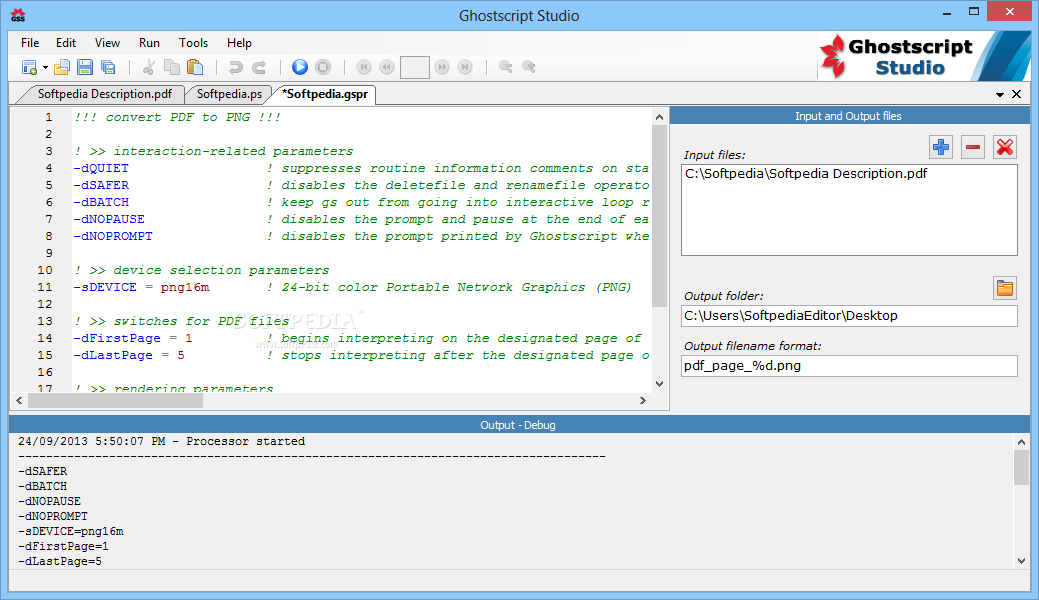Click the Redo arrow icon
This screenshot has width=1039, height=600.
point(259,67)
